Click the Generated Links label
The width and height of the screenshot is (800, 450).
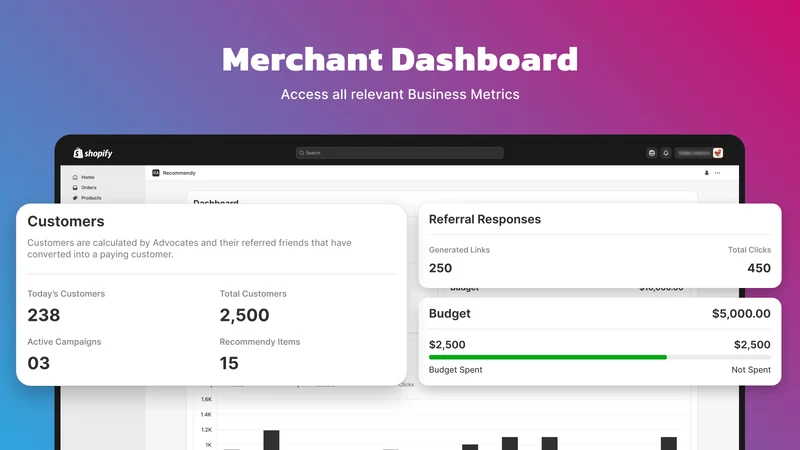(459, 249)
